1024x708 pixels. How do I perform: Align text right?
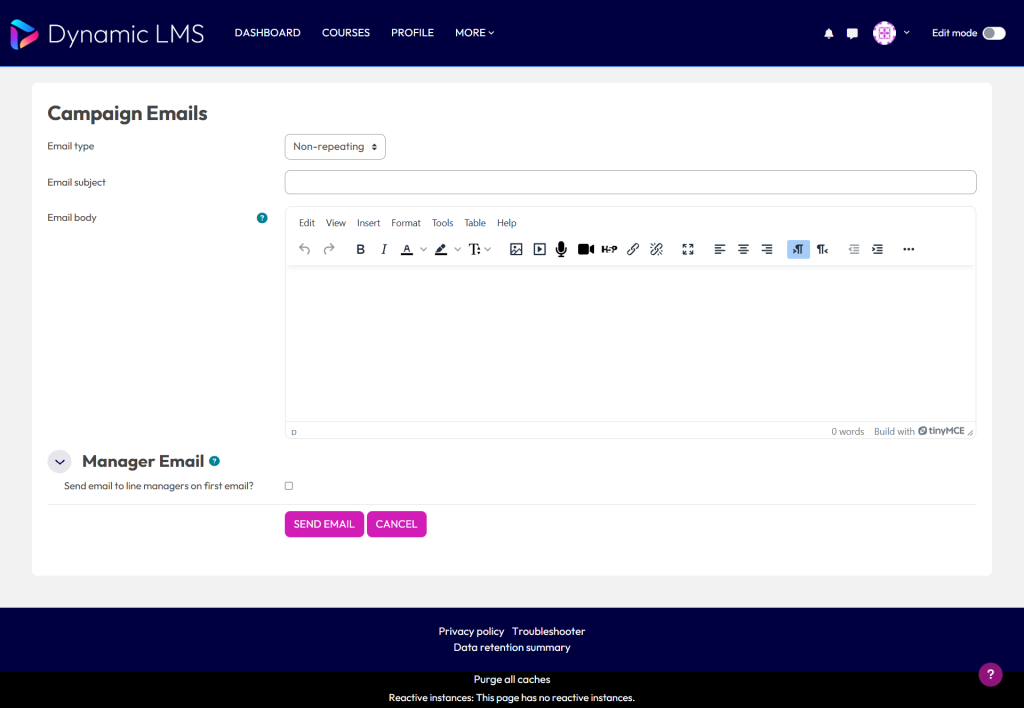coord(767,249)
